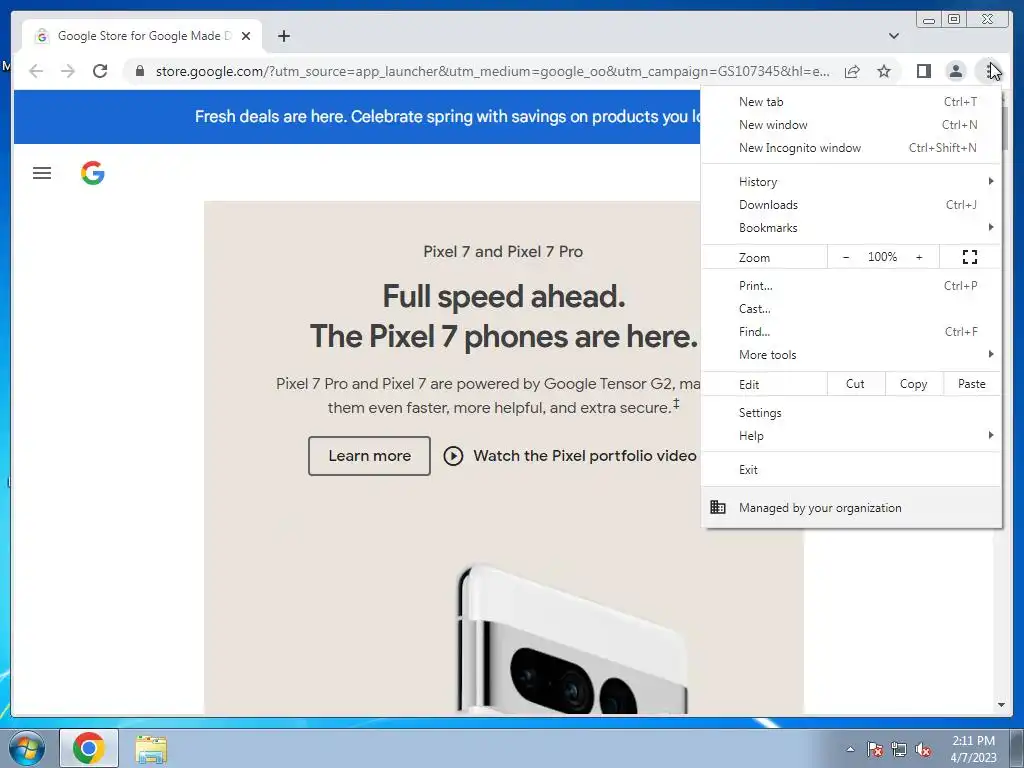Choose Print... in the Chrome menu
The height and width of the screenshot is (768, 1024).
[x=851, y=286]
